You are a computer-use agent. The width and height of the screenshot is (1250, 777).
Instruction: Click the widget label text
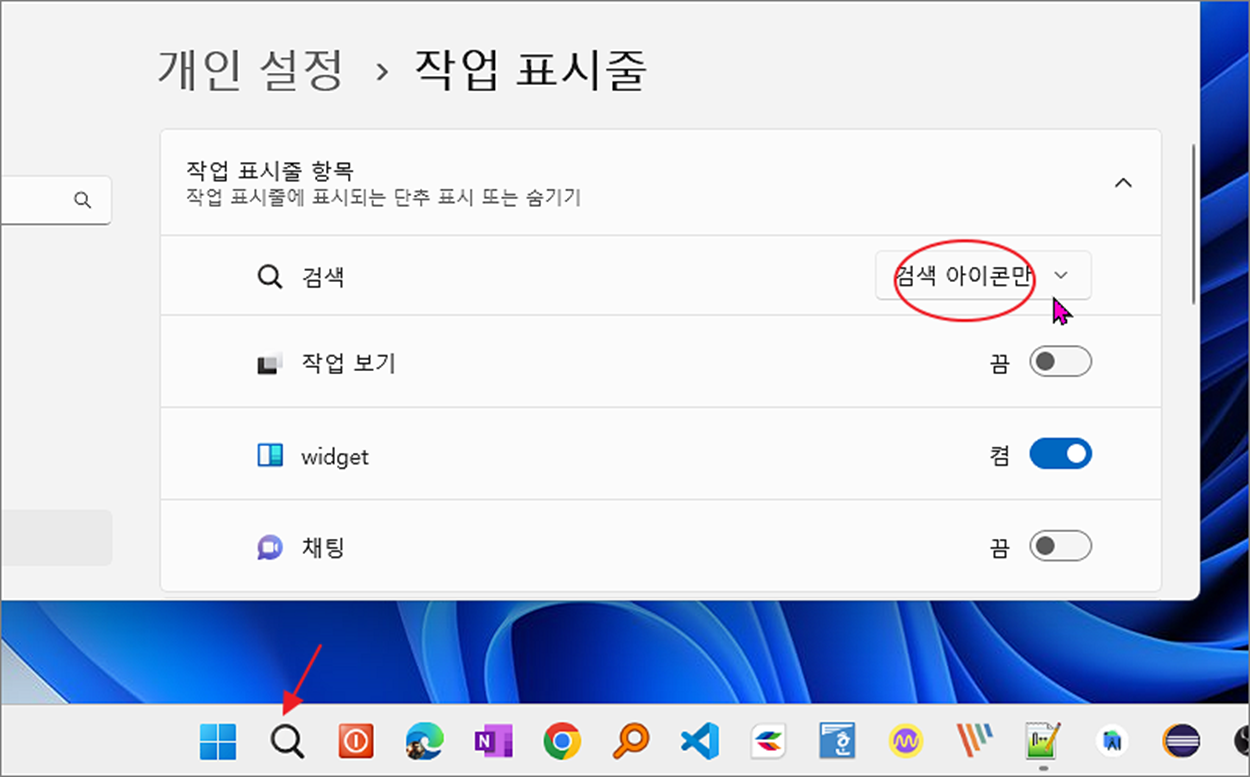[335, 456]
